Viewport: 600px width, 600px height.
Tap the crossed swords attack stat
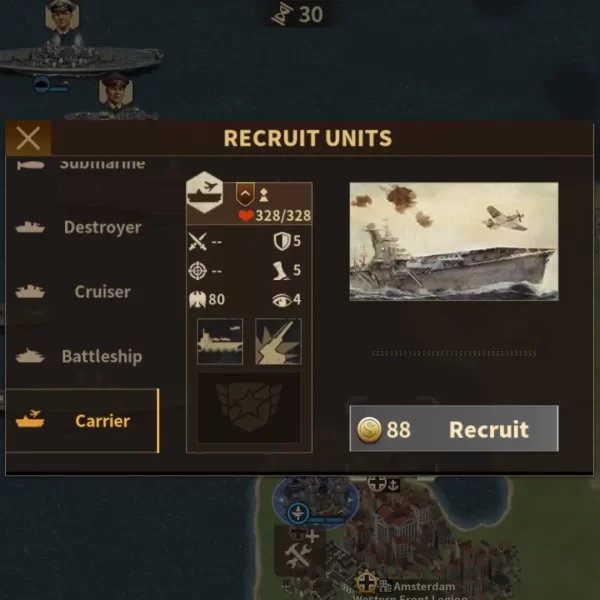tap(197, 241)
